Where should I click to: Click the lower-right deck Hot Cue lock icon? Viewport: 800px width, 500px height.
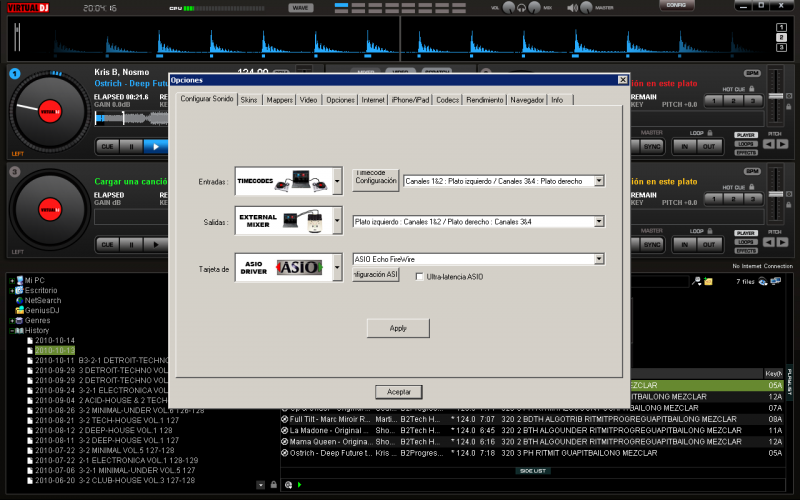click(x=751, y=187)
